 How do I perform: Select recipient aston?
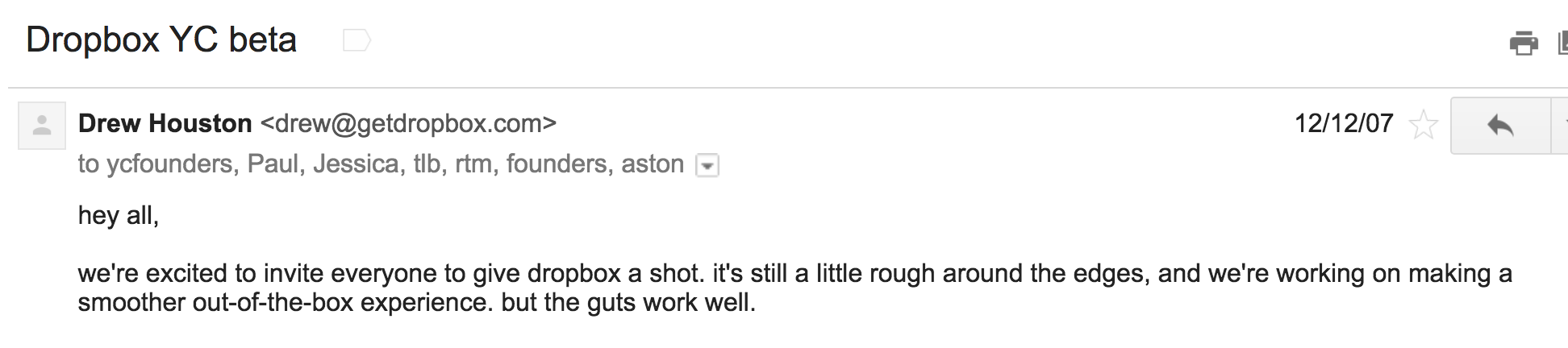point(652,164)
